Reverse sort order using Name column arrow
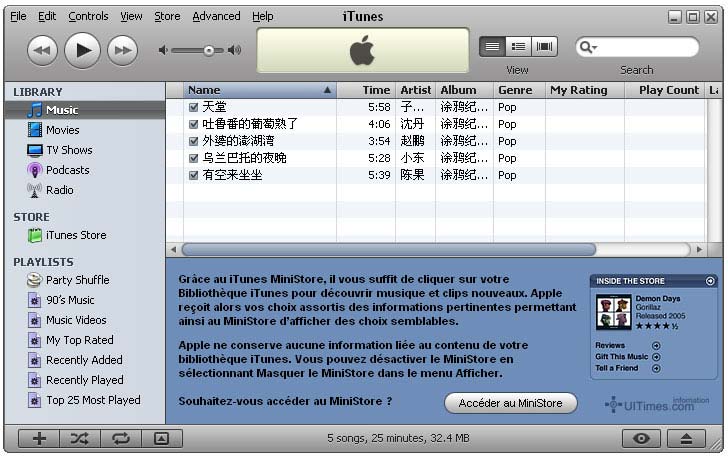728x458 pixels. tap(327, 90)
